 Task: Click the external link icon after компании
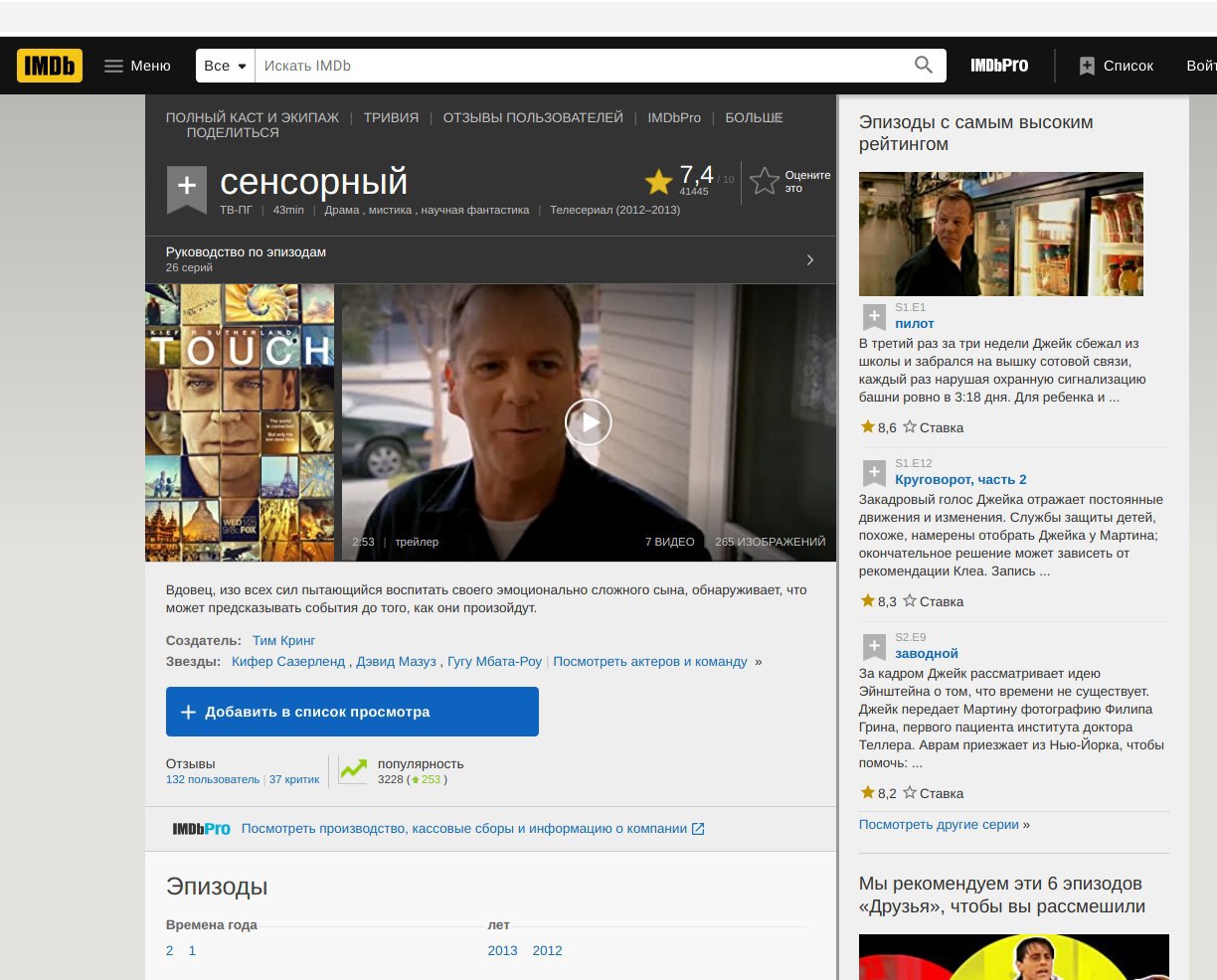click(698, 828)
